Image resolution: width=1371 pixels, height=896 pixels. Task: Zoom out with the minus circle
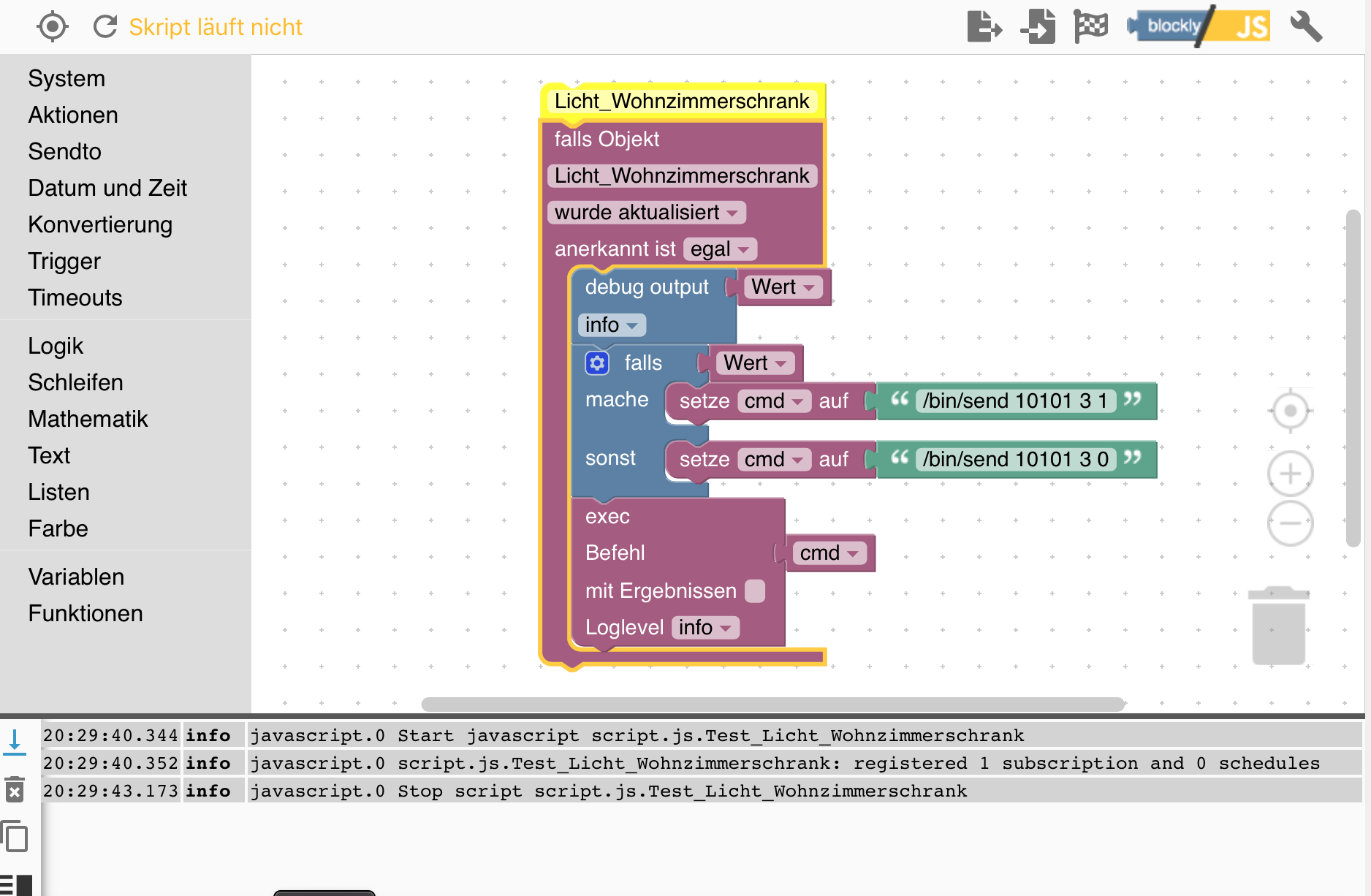(x=1290, y=523)
